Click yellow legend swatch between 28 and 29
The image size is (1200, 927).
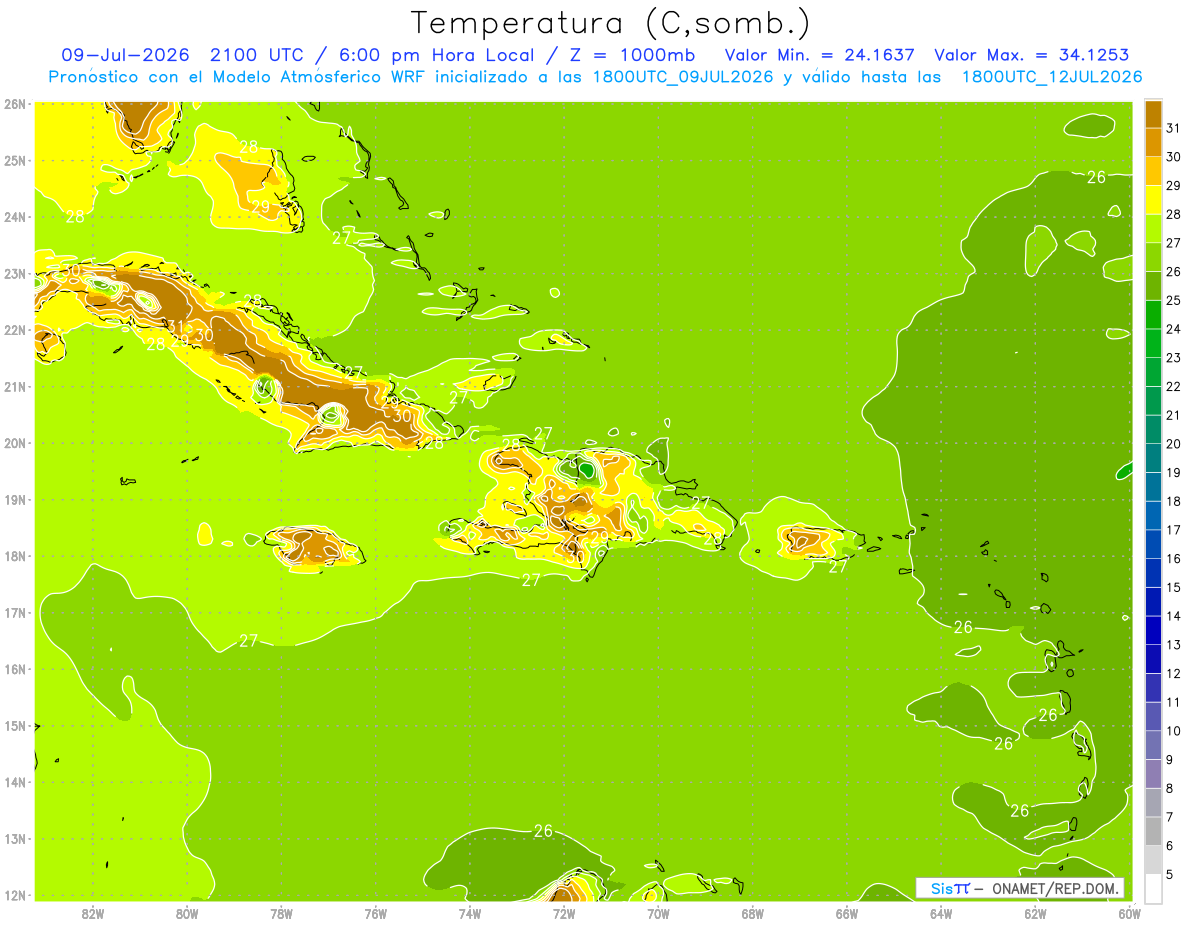(1153, 200)
